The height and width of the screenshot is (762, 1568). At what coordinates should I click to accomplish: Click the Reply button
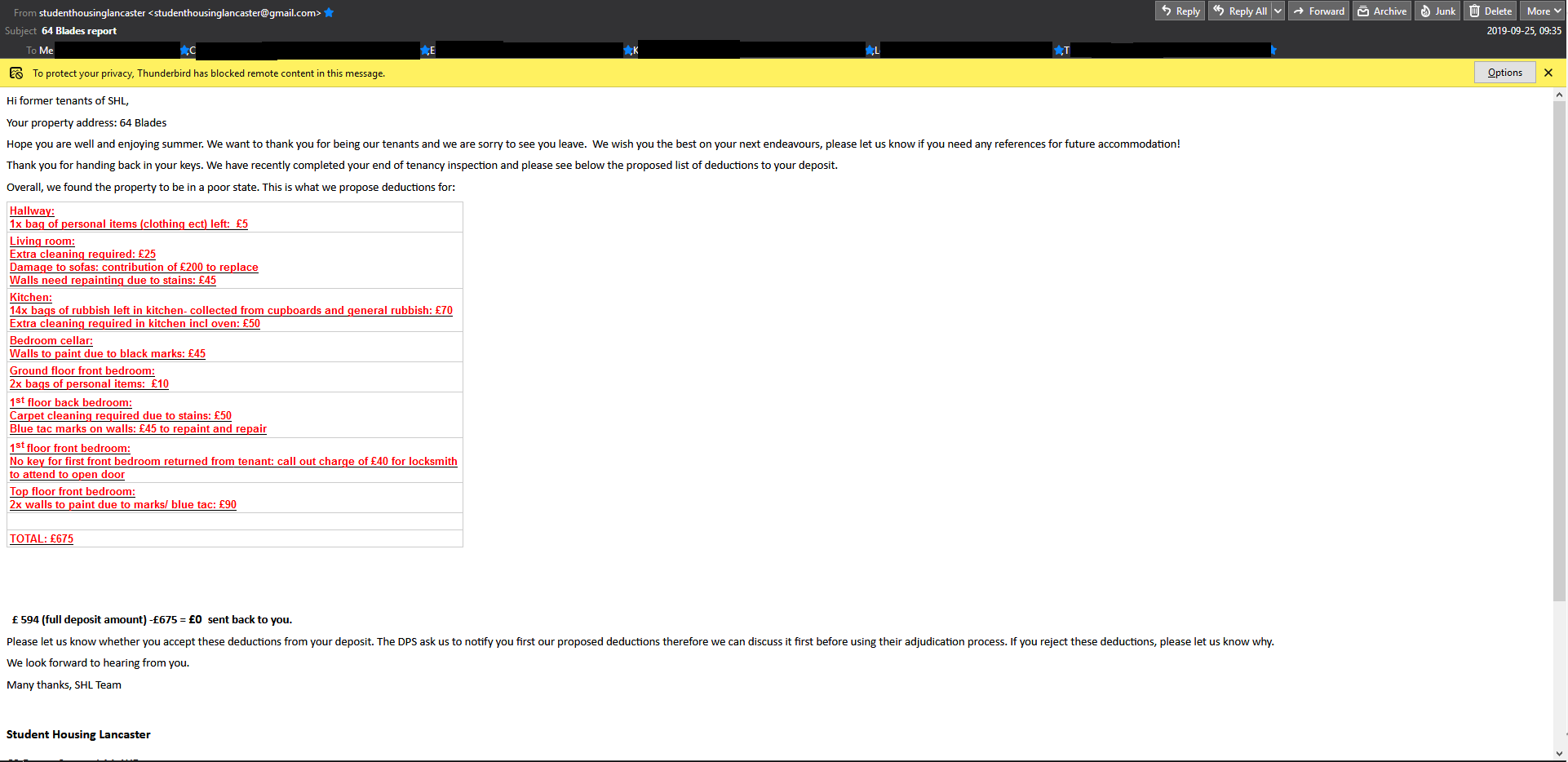click(x=1180, y=11)
